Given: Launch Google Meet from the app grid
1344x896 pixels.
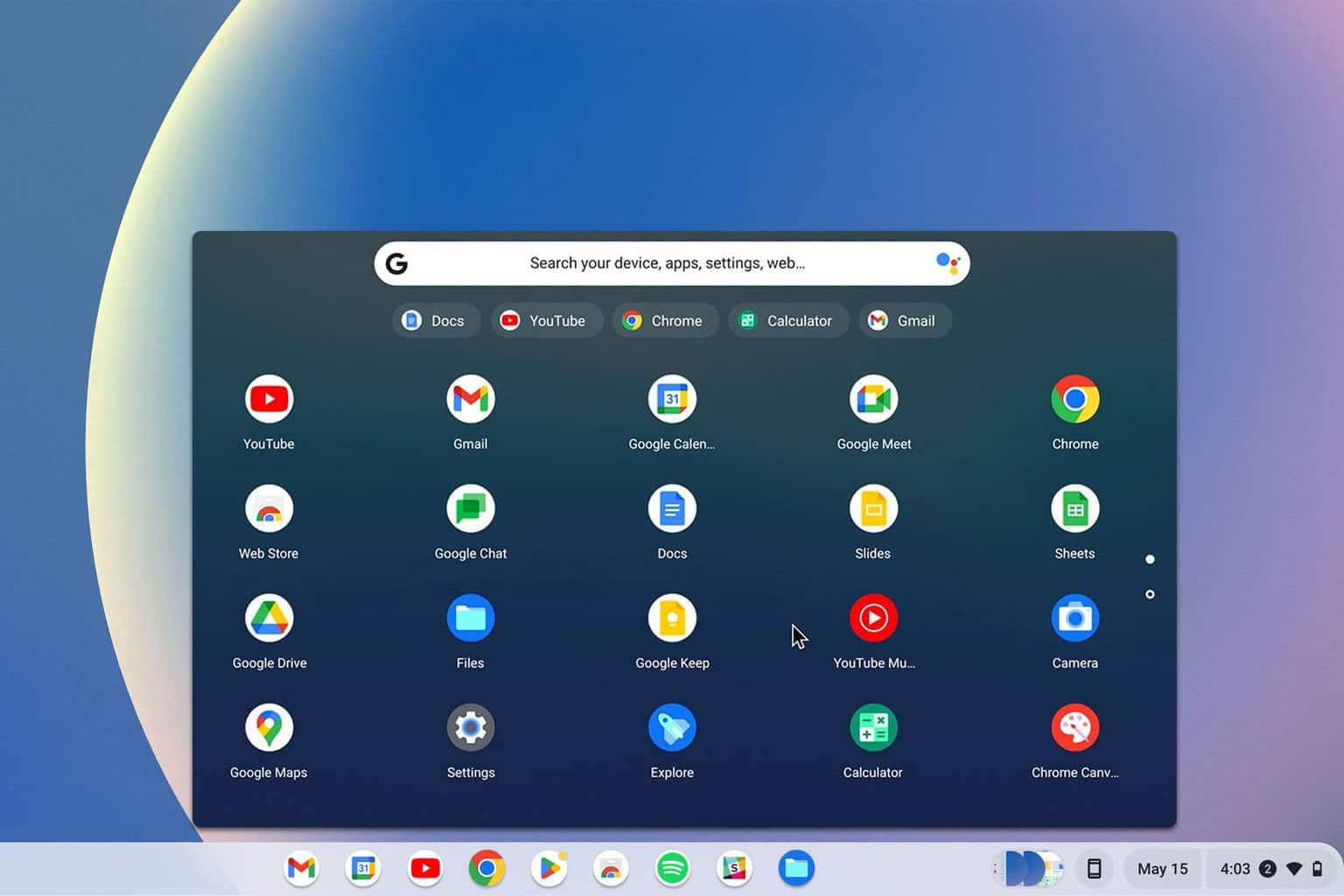Looking at the screenshot, I should pyautogui.click(x=873, y=399).
